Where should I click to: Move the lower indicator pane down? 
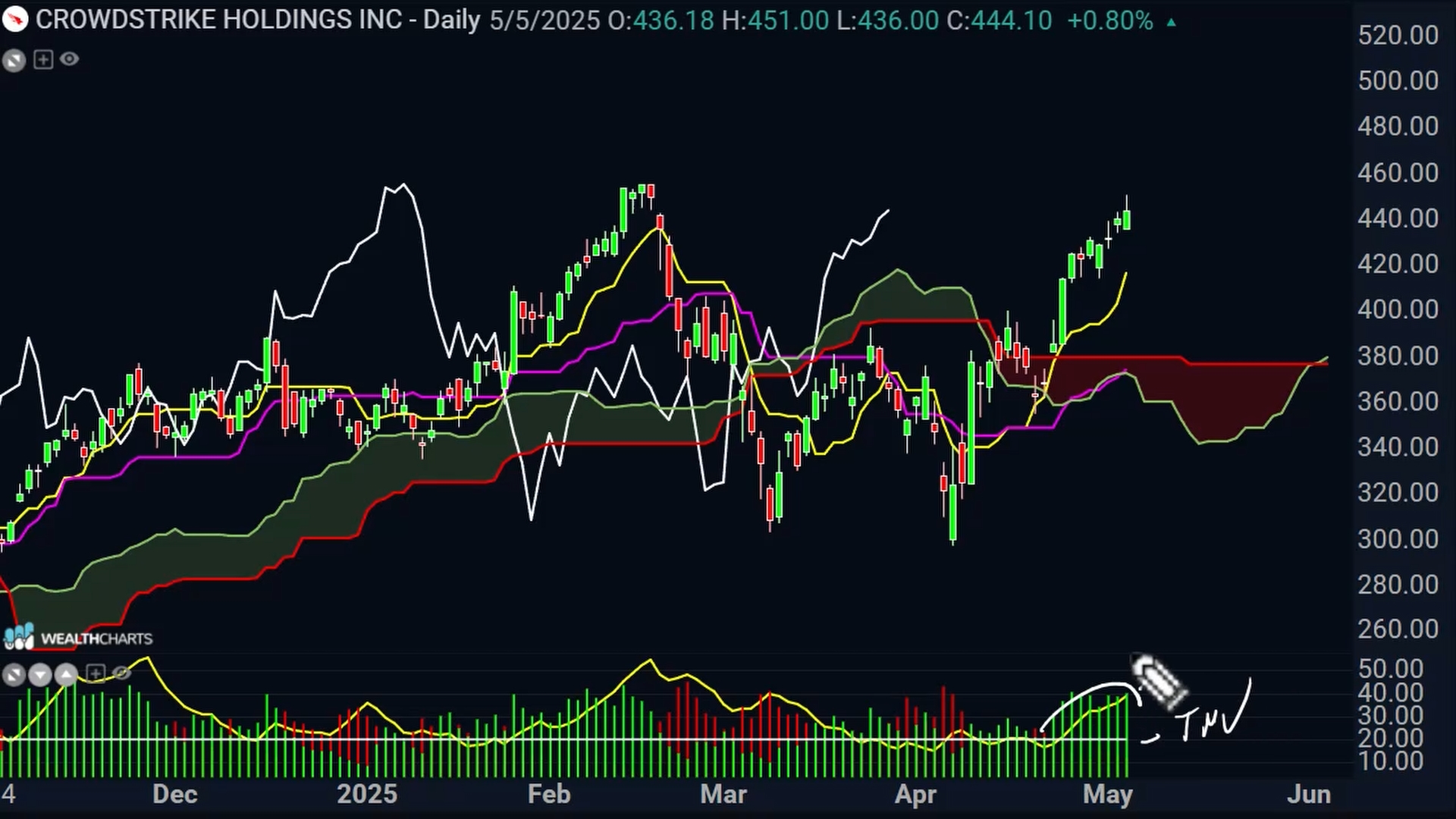39,673
